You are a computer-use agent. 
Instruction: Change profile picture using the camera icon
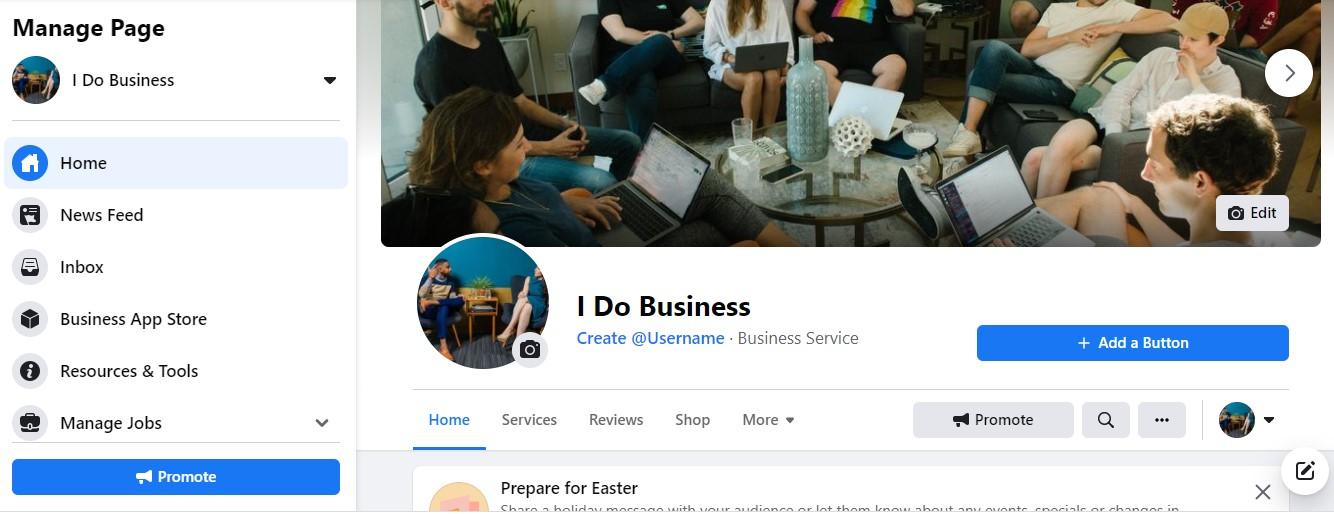(x=530, y=350)
